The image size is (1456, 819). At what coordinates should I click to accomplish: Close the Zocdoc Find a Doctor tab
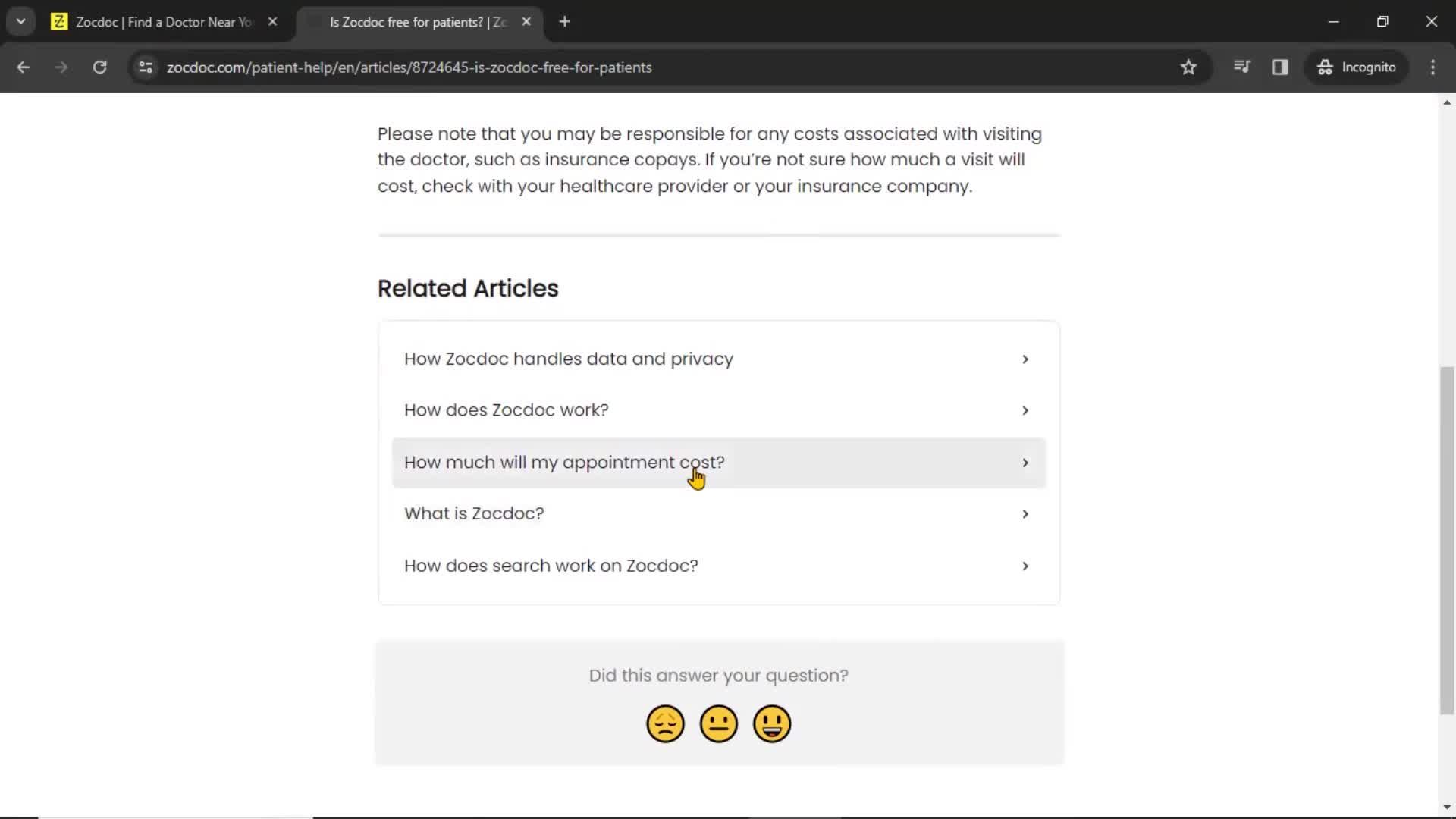pyautogui.click(x=272, y=22)
